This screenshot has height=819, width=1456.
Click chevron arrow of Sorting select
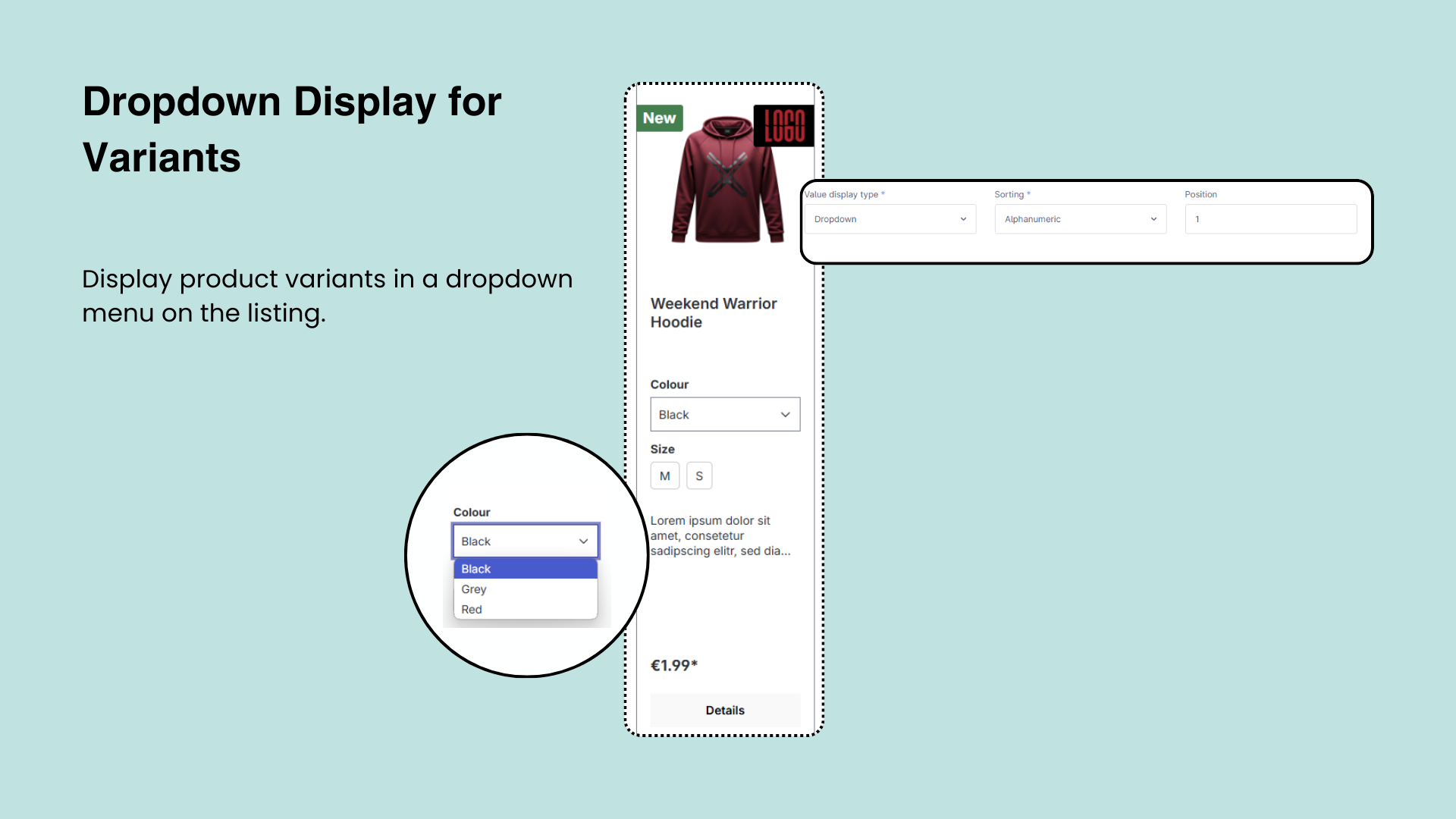(1153, 219)
